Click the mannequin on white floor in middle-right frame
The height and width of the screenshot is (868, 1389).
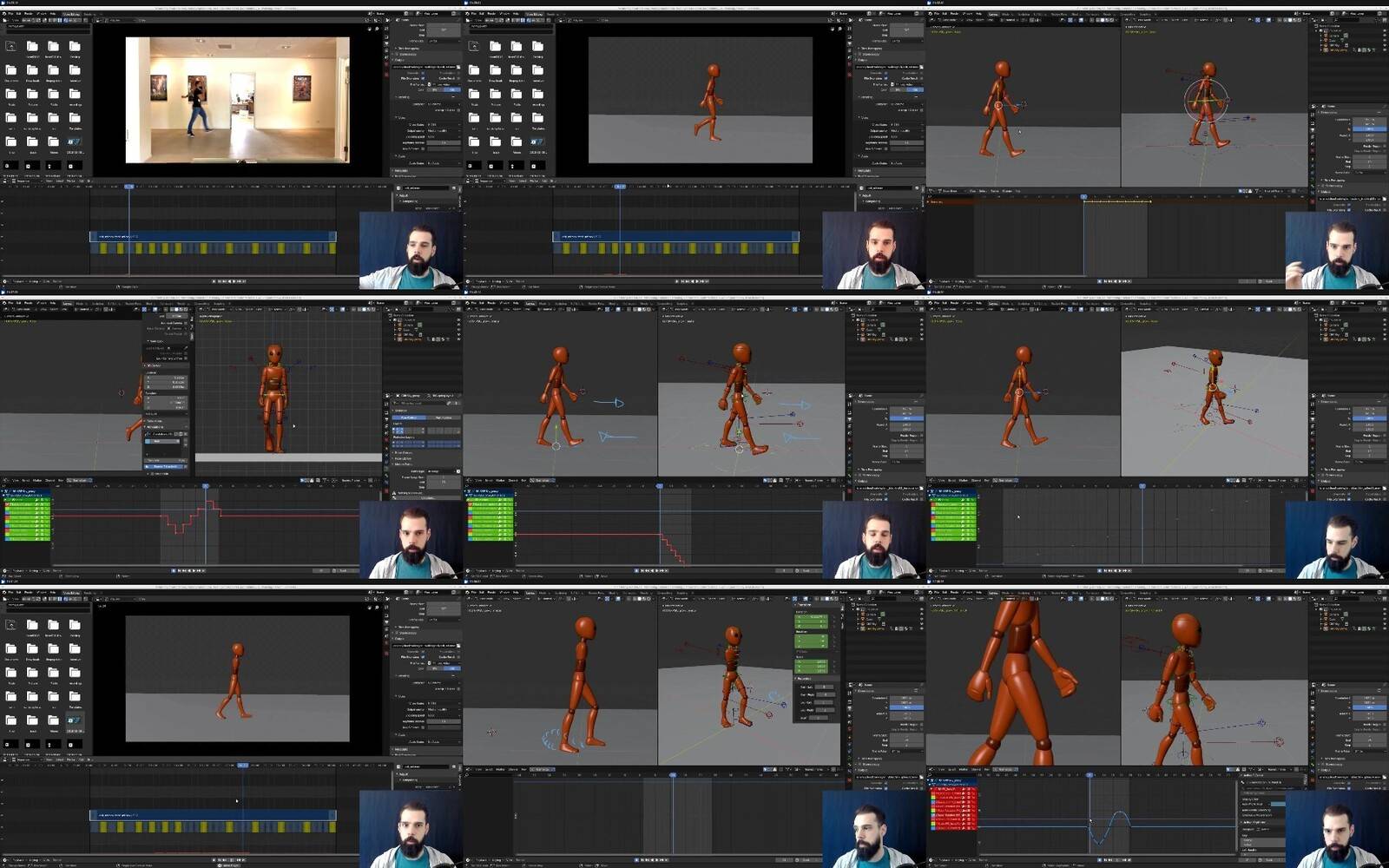pos(1215,386)
